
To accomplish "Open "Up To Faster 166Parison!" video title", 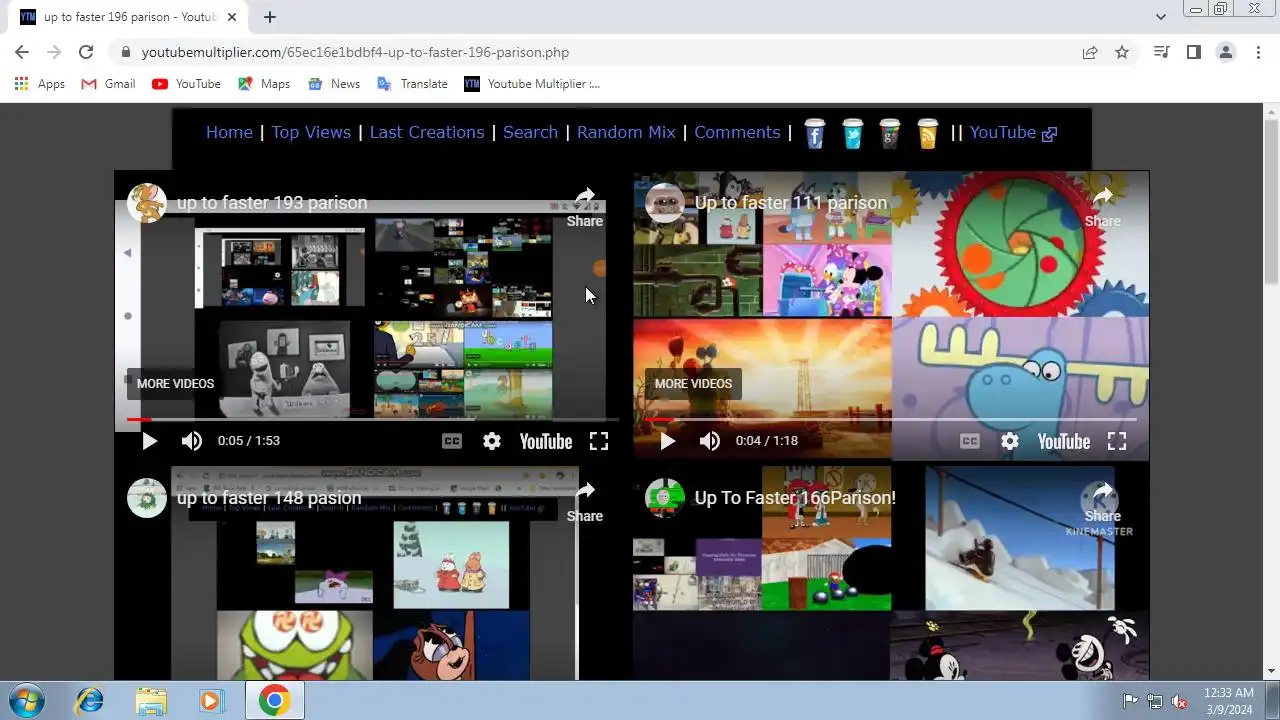I will click(x=795, y=498).
